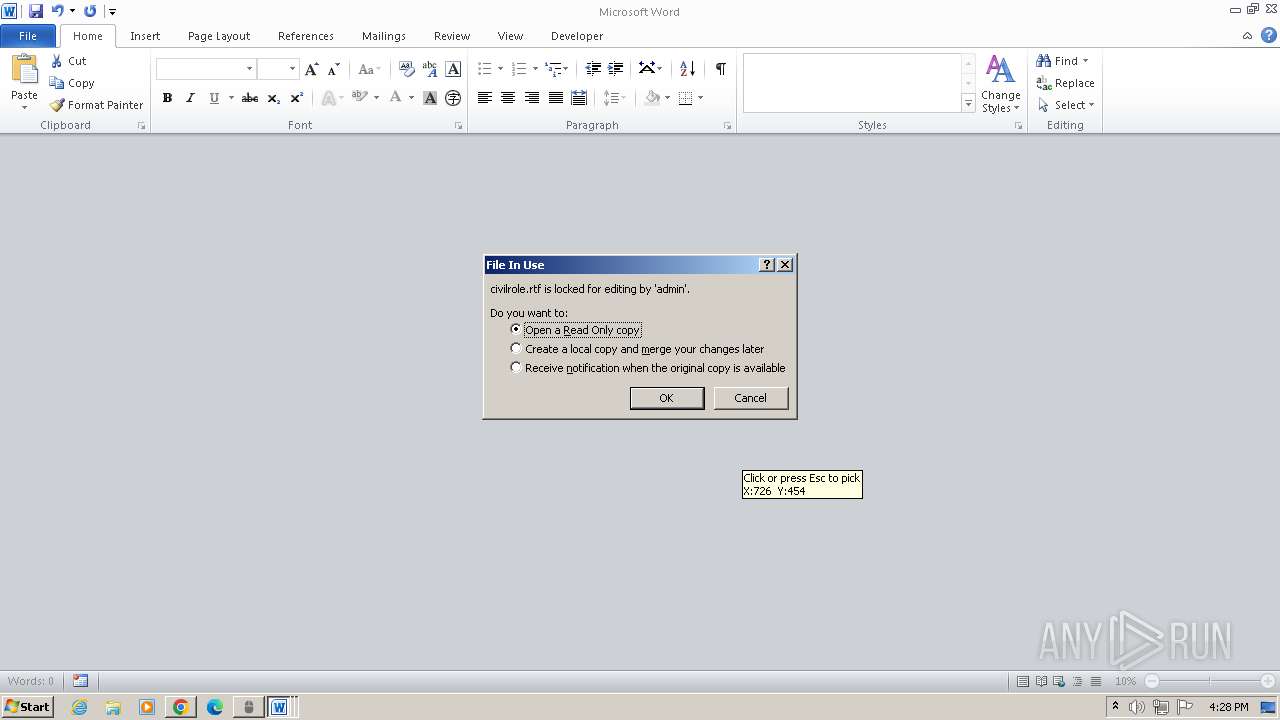Open the font size dropdown

292,69
